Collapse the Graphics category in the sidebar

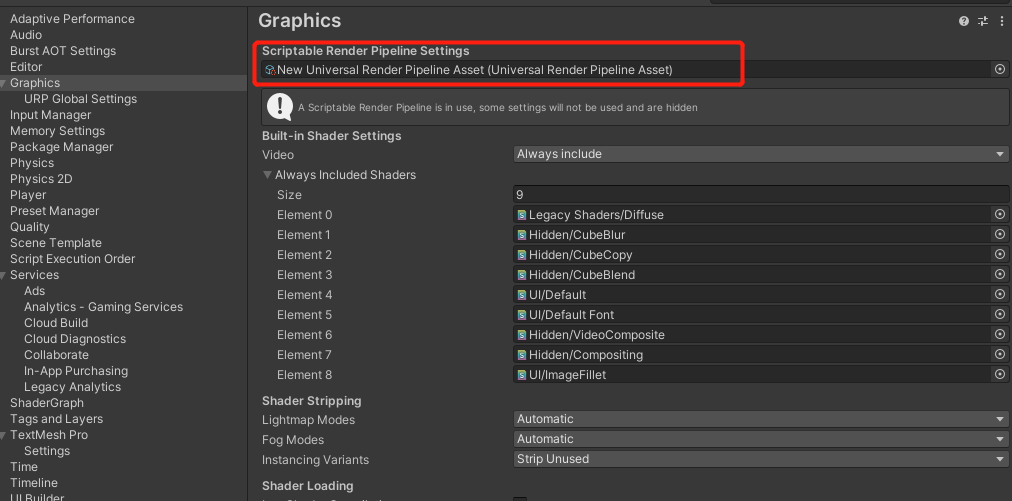4,83
